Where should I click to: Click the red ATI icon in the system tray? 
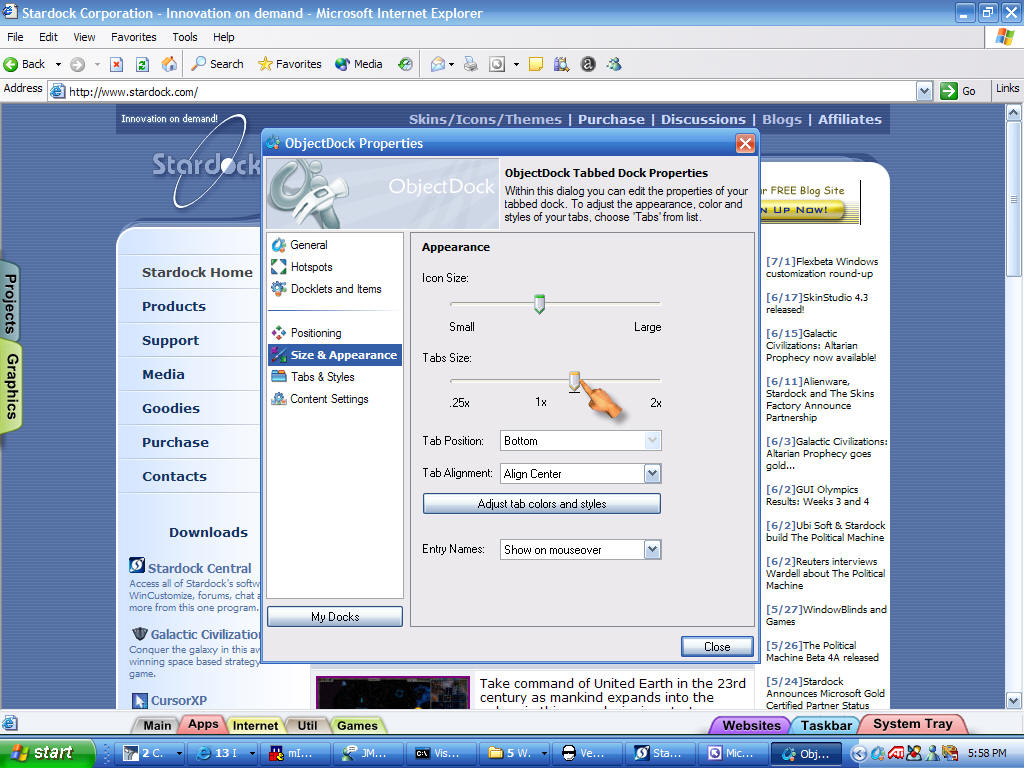[896, 753]
